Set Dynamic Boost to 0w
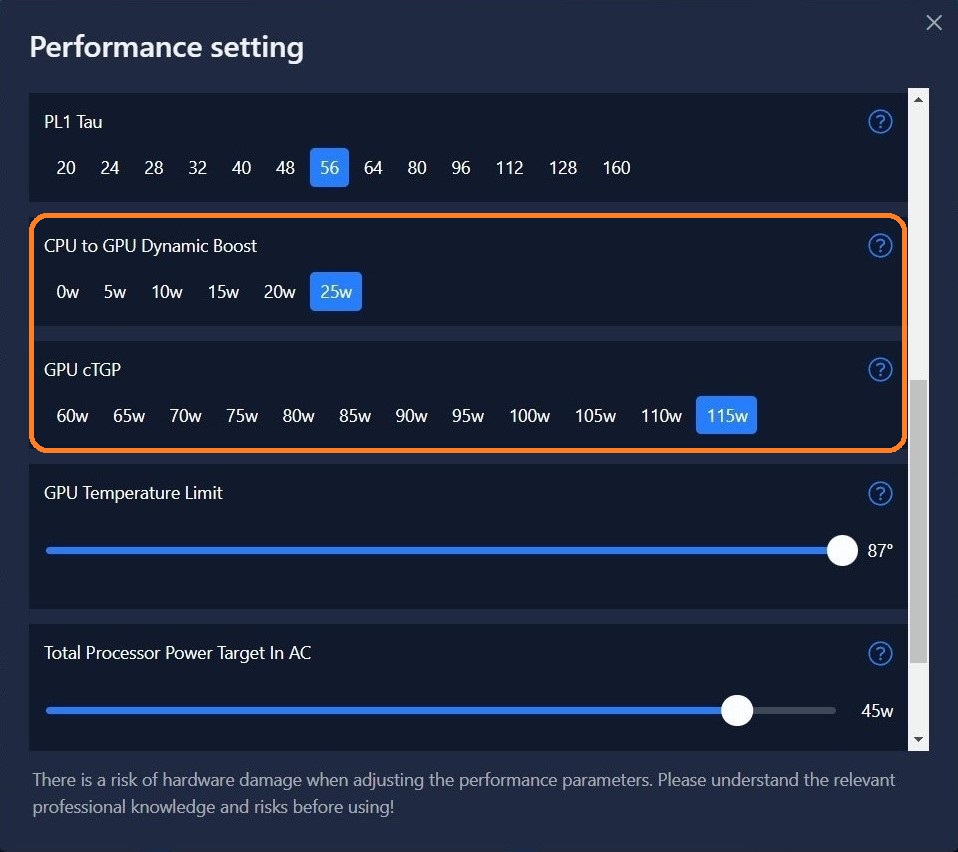This screenshot has width=958, height=852. tap(68, 292)
